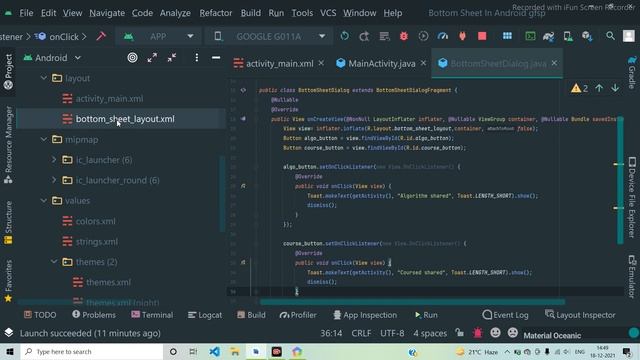Click the Windows taskbar search box
The image size is (640, 360).
91,351
